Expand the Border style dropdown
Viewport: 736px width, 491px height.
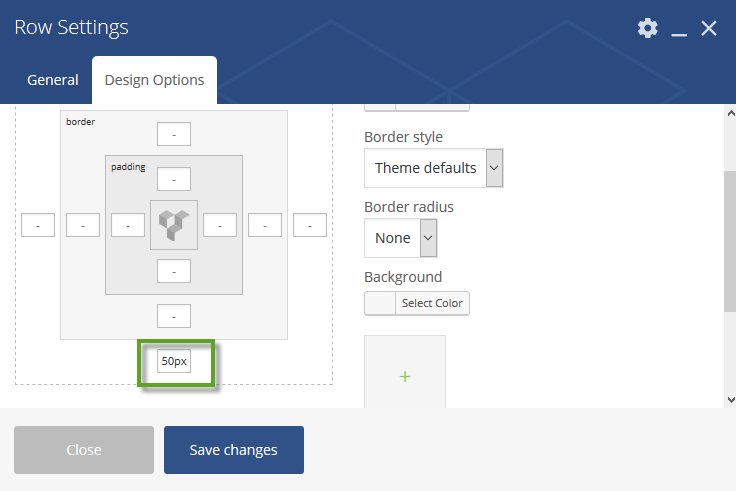(x=434, y=168)
